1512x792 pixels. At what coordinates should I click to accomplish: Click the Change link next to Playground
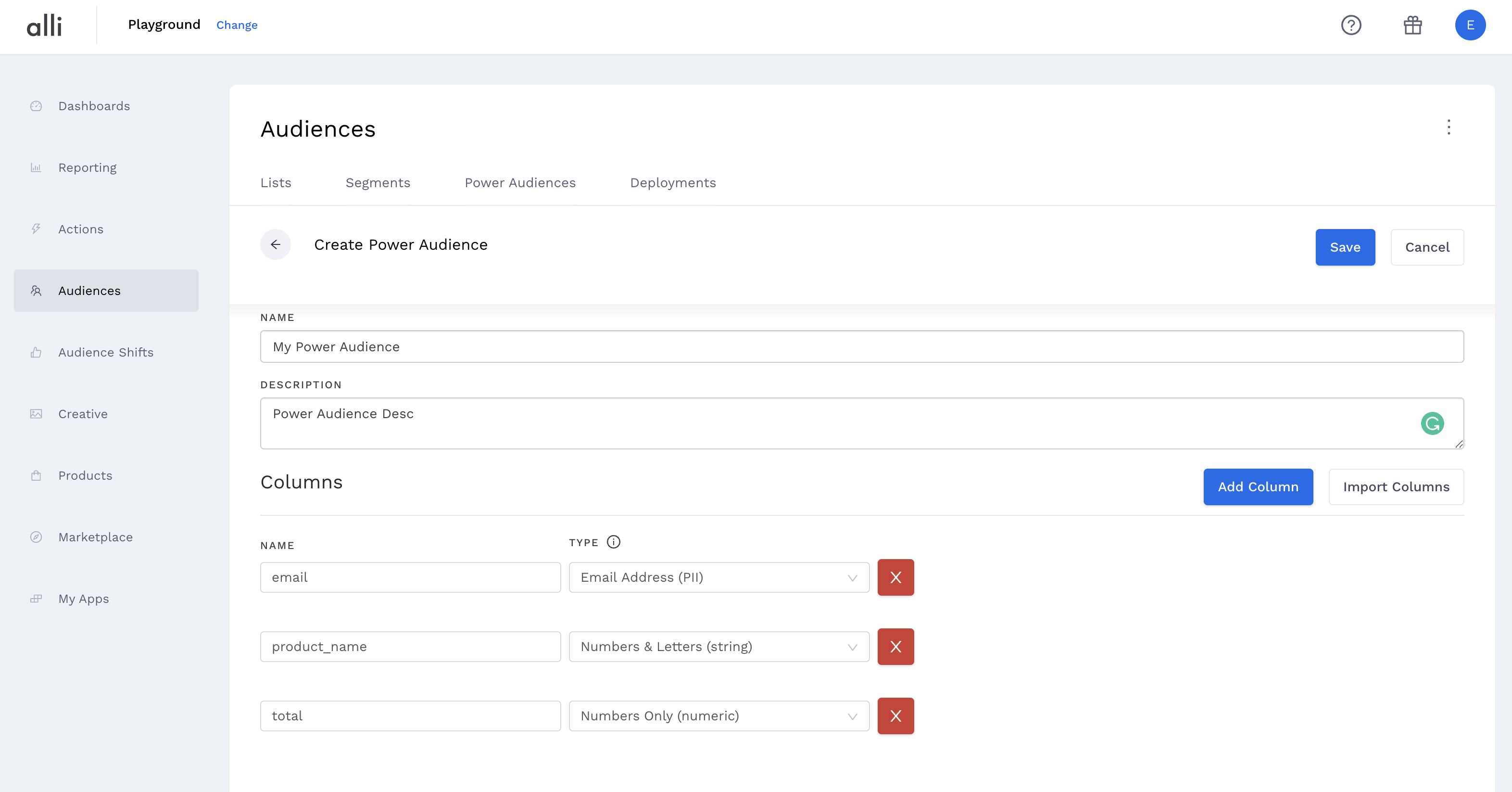[237, 25]
